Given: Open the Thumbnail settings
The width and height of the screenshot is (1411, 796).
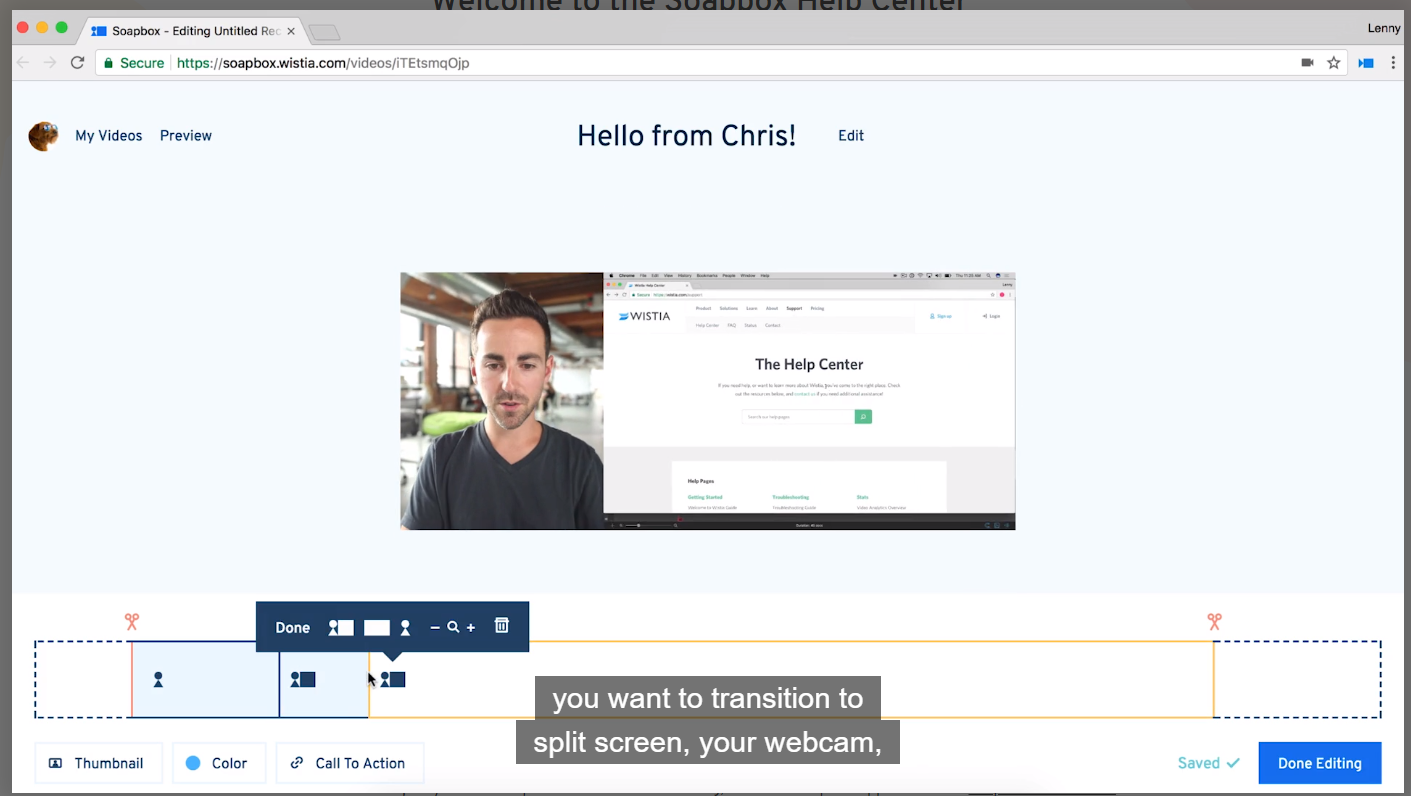Looking at the screenshot, I should tap(97, 763).
